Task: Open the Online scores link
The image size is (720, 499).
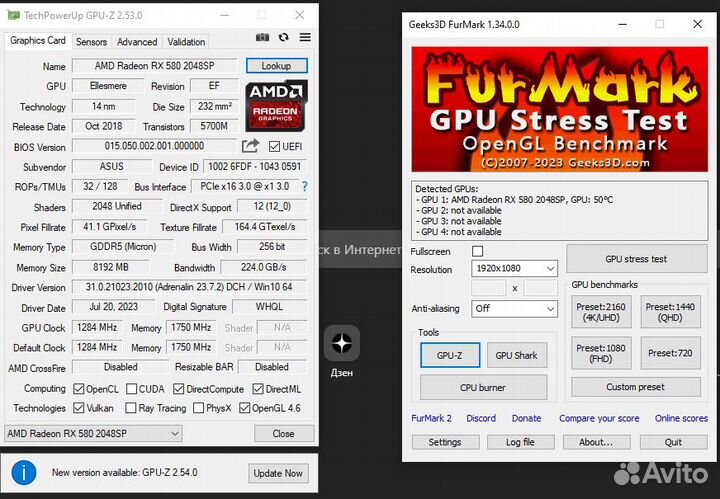Action: coord(681,418)
